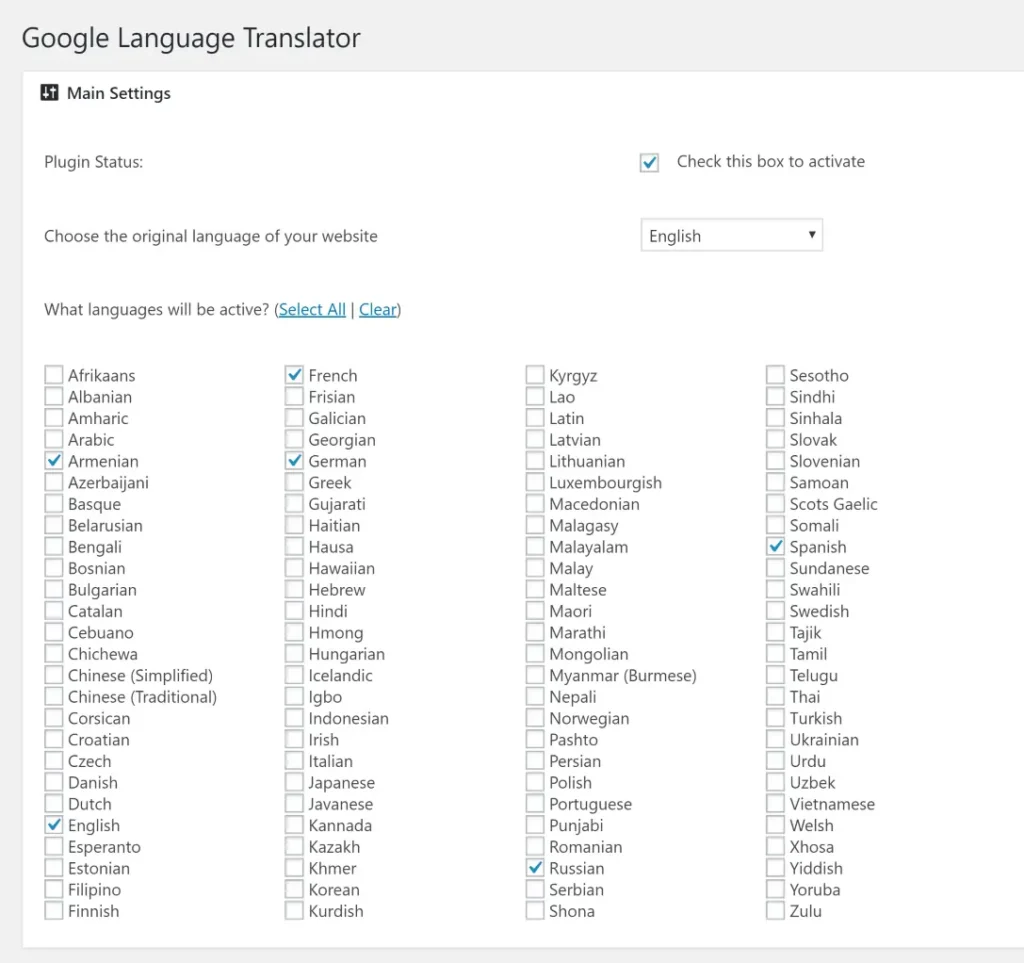1024x963 pixels.
Task: Open the original language dropdown
Action: tap(731, 236)
